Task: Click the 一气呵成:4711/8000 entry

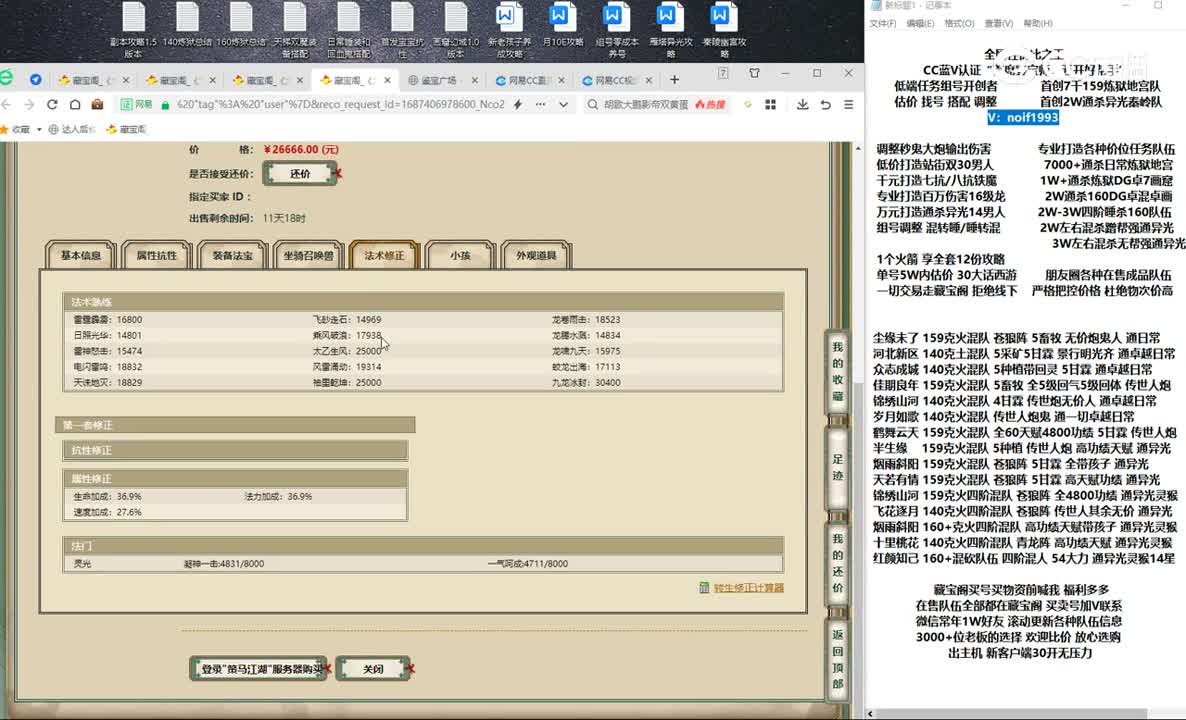Action: (528, 563)
